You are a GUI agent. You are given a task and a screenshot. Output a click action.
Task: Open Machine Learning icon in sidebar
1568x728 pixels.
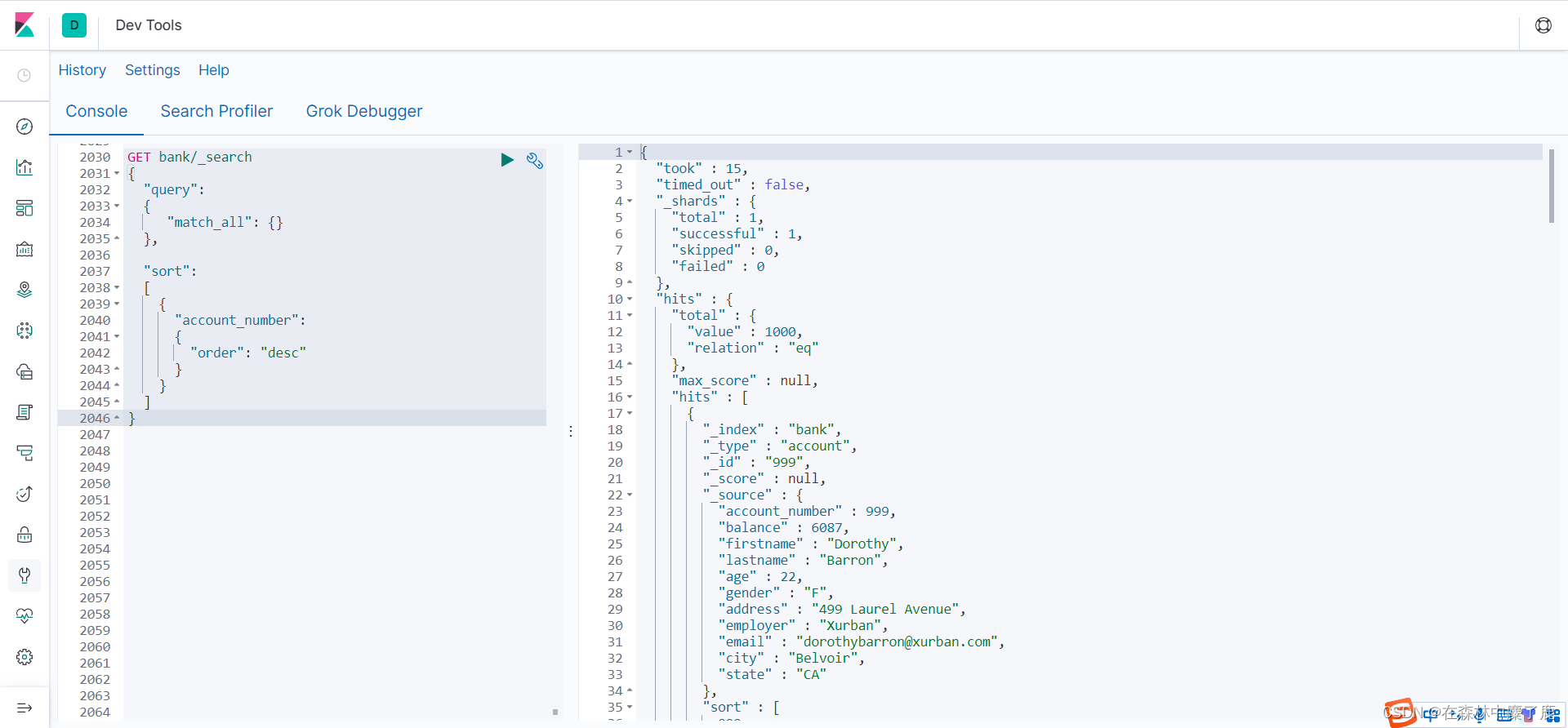(24, 331)
